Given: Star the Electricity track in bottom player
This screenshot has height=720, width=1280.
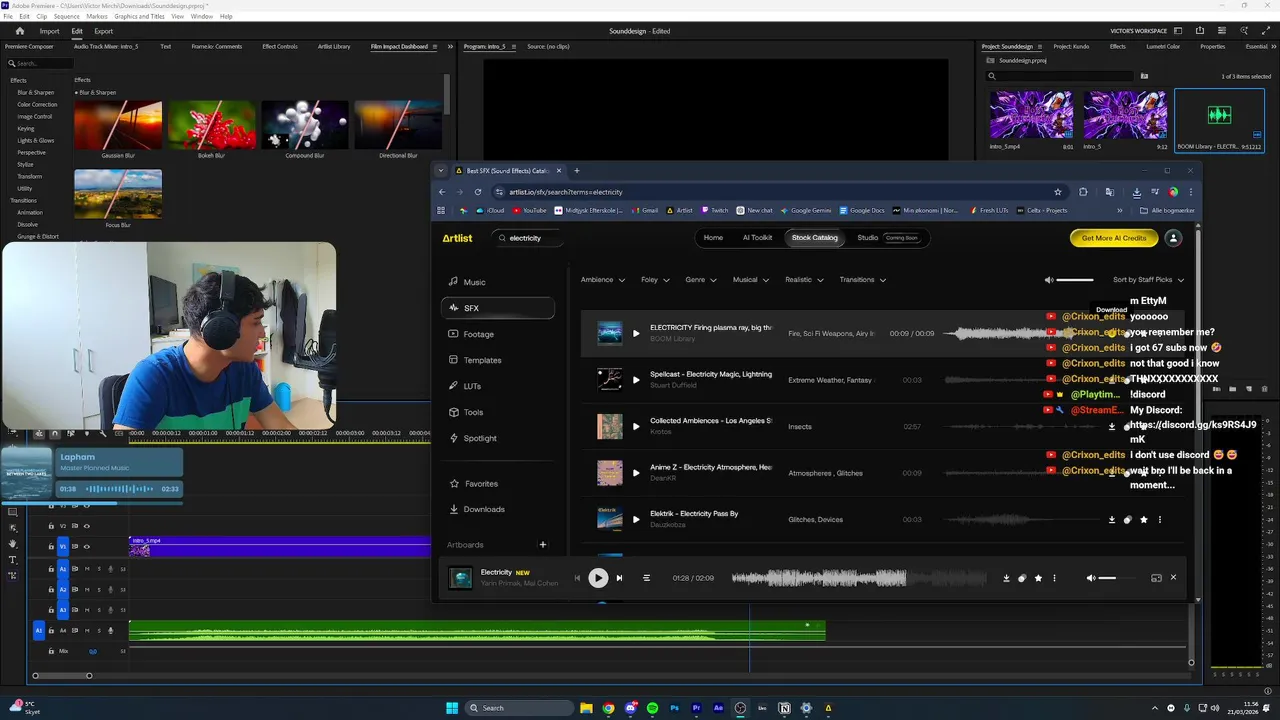Looking at the screenshot, I should coord(1038,578).
